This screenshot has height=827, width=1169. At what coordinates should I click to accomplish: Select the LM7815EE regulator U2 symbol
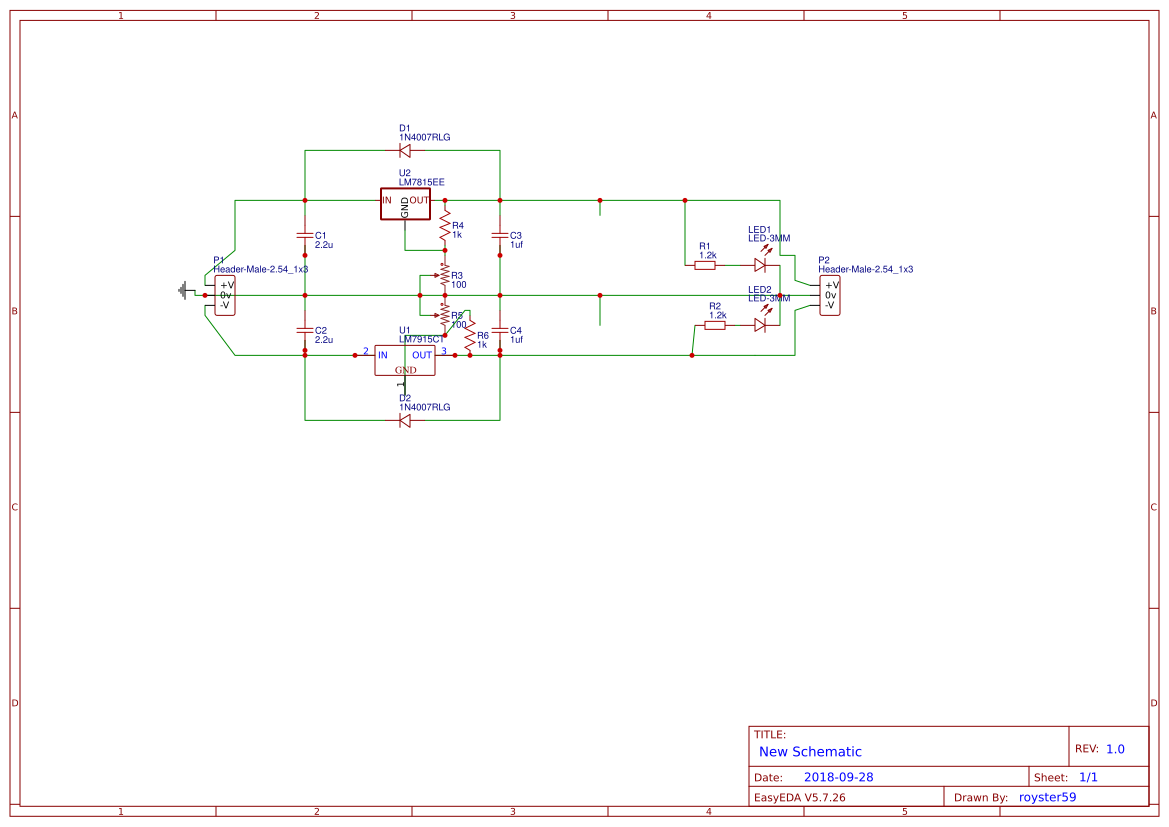tap(405, 202)
